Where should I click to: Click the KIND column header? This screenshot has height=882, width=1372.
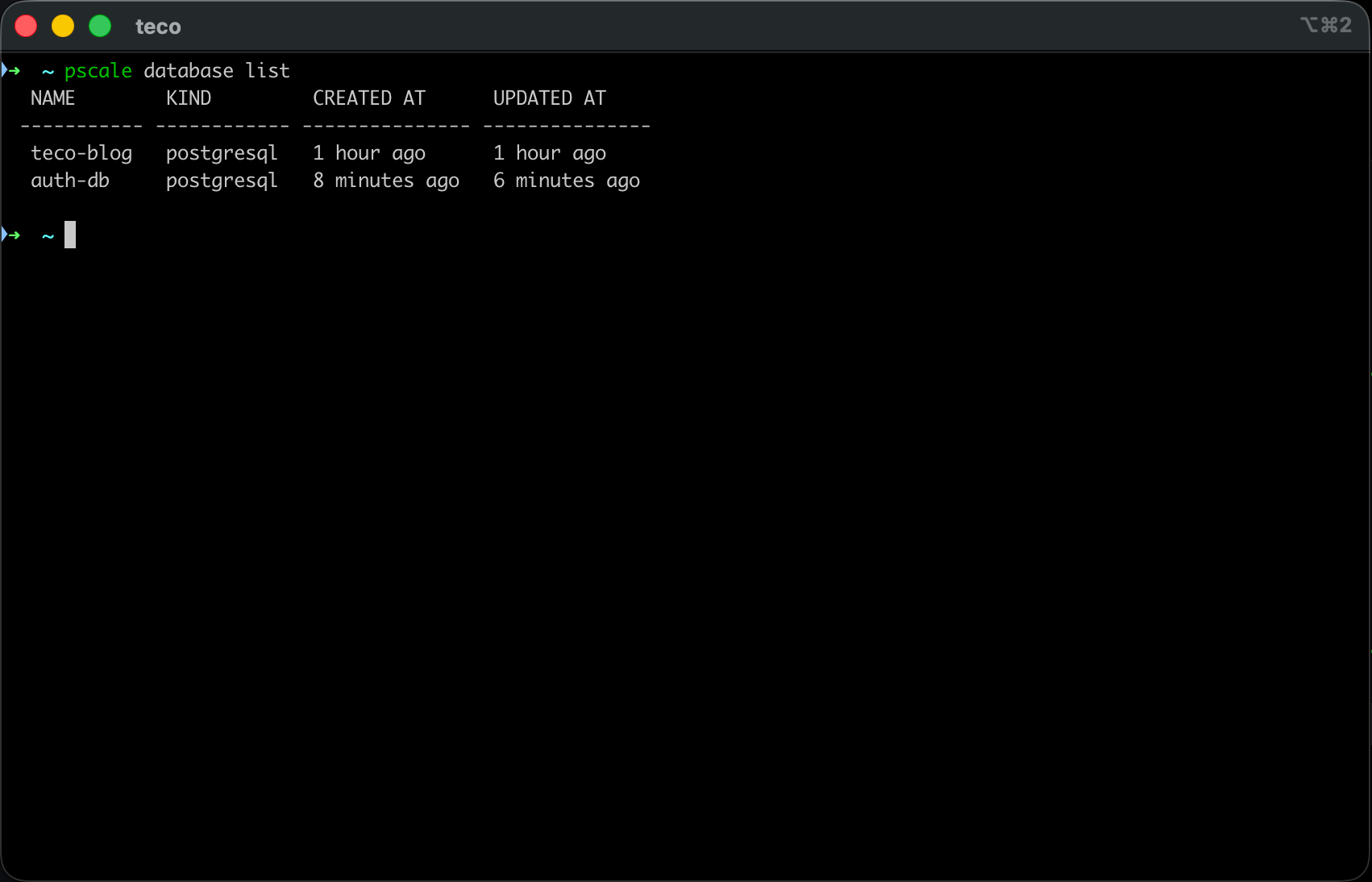point(189,98)
